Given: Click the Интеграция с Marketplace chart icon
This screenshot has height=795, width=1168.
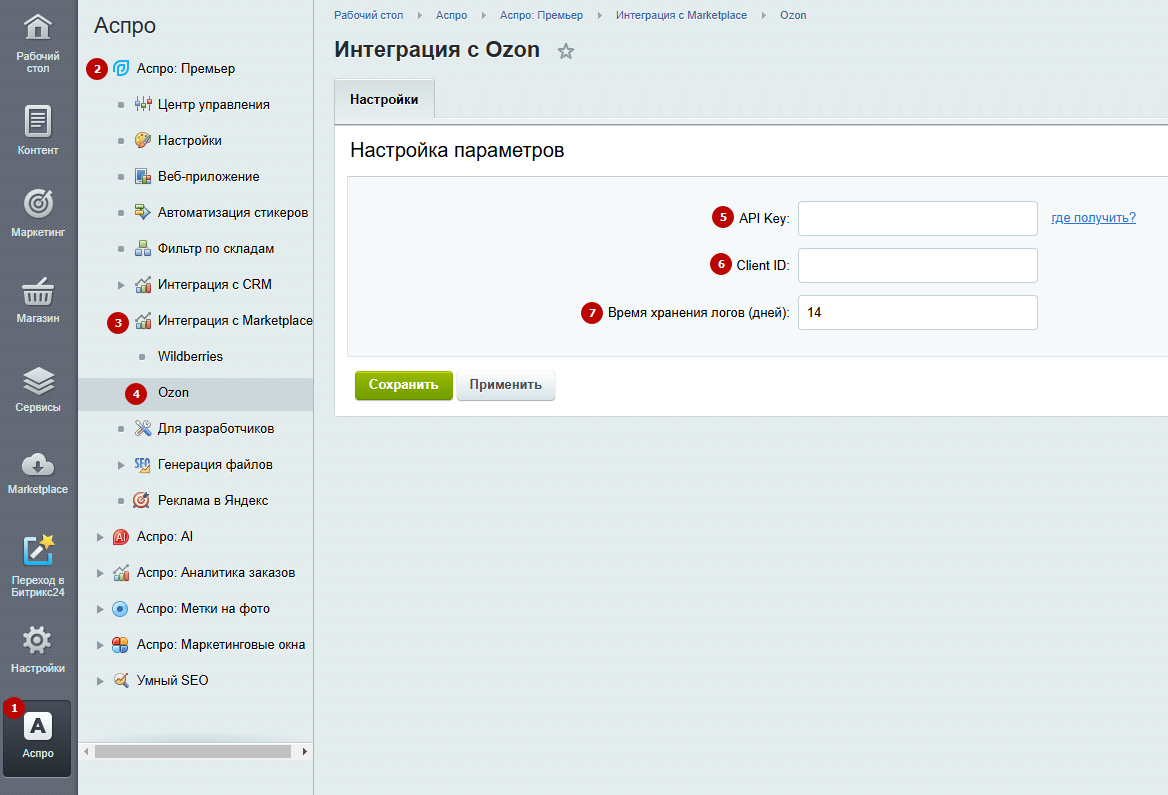Looking at the screenshot, I should point(143,320).
